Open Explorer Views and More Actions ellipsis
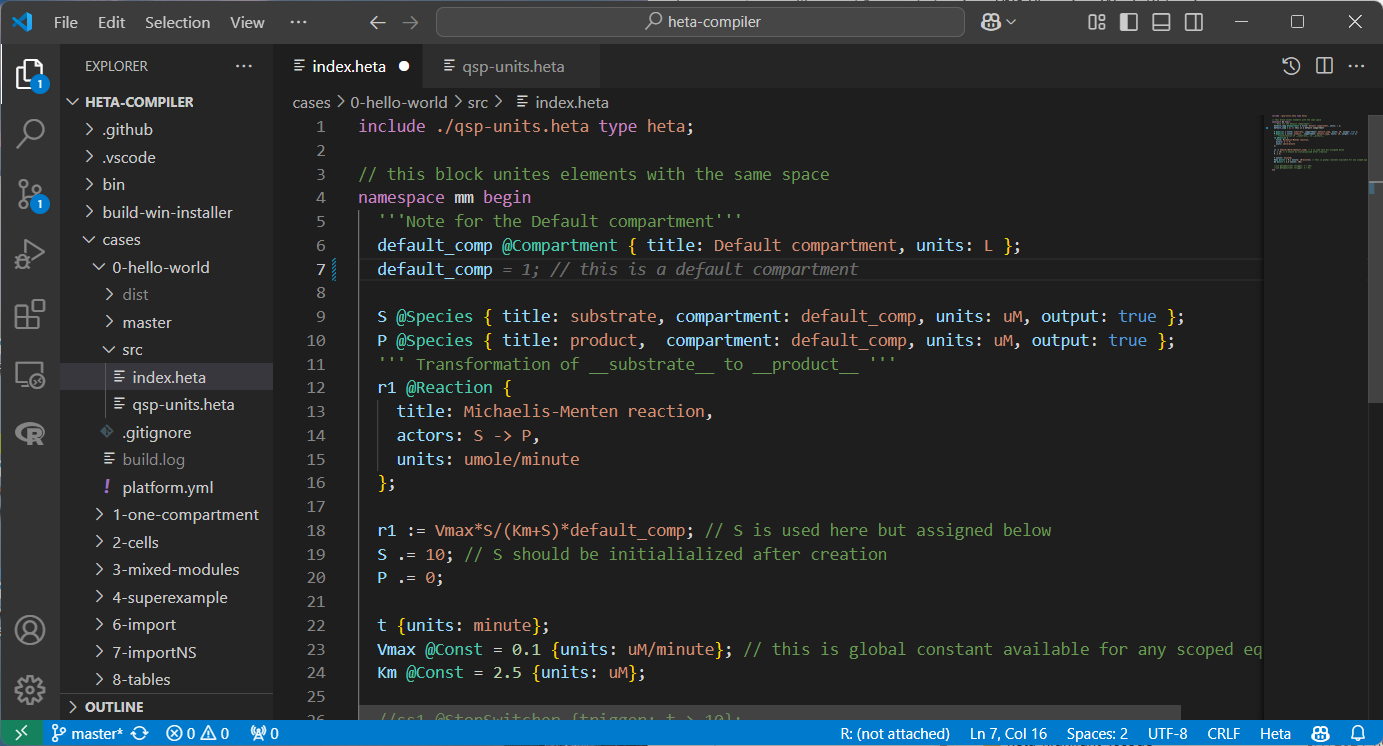This screenshot has width=1383, height=746. pos(244,66)
